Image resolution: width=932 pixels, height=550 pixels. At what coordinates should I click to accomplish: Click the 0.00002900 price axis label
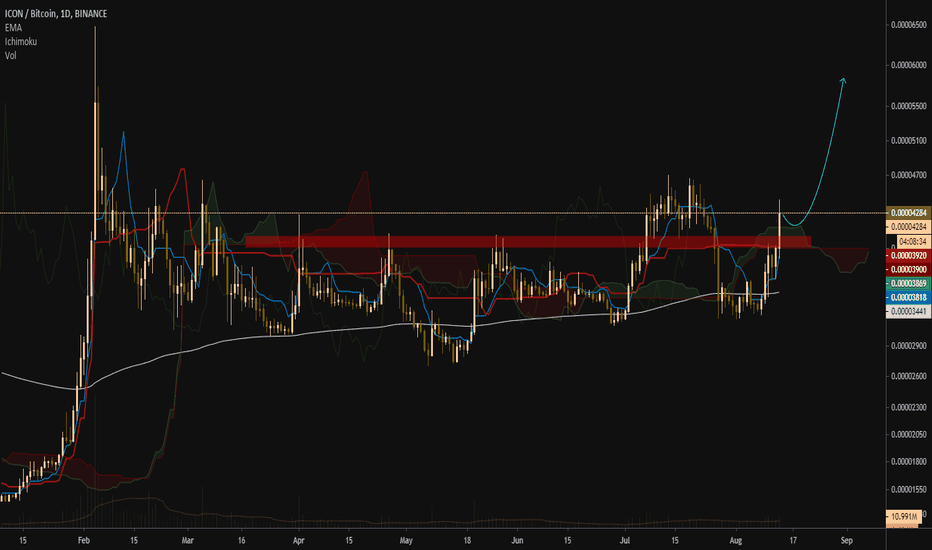[x=908, y=345]
